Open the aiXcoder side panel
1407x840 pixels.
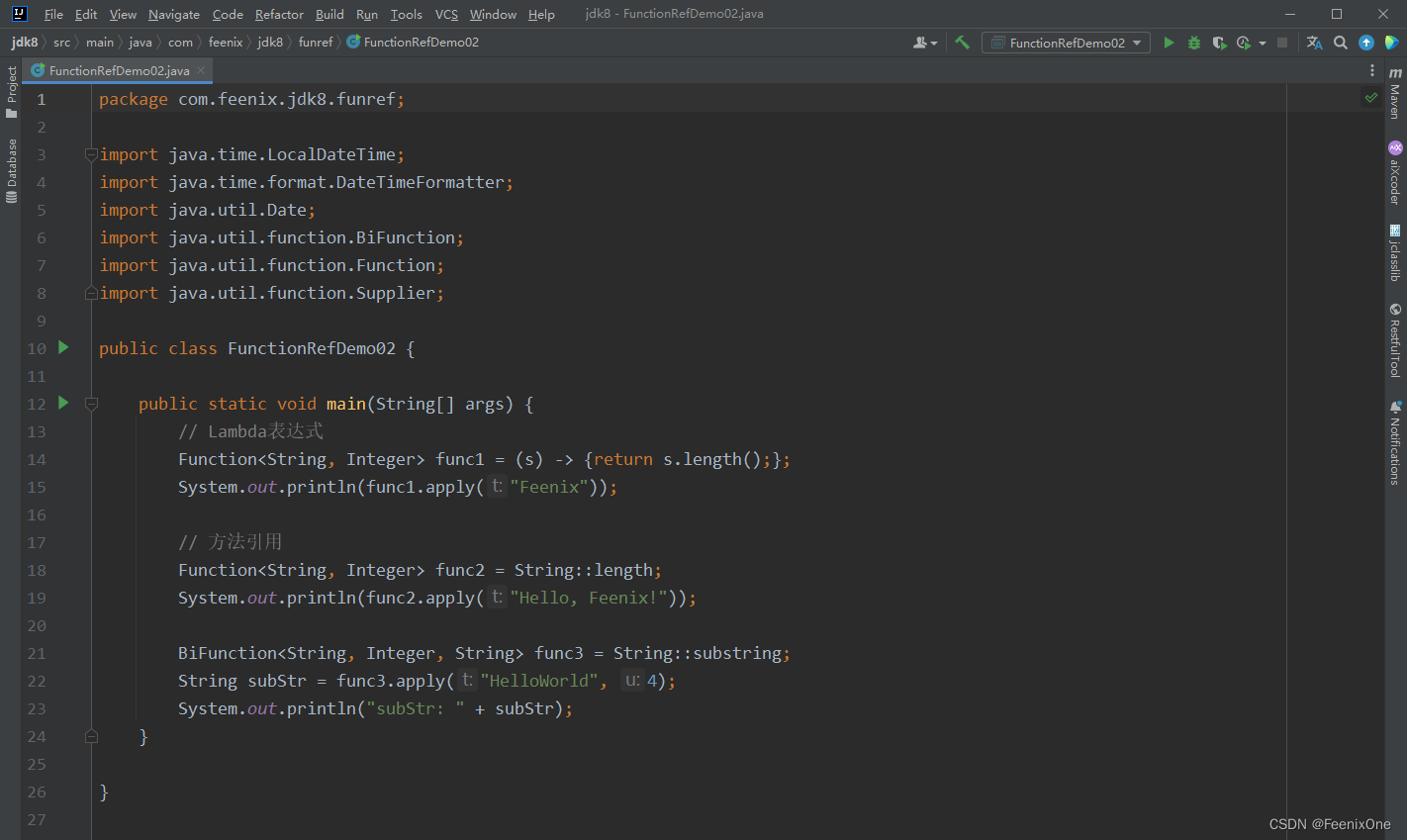pyautogui.click(x=1395, y=173)
